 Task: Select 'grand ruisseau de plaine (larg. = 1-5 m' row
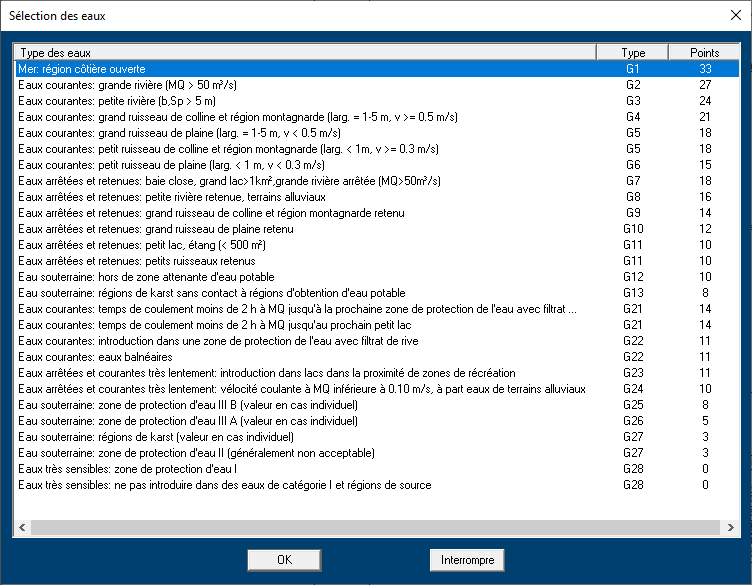coord(377,133)
